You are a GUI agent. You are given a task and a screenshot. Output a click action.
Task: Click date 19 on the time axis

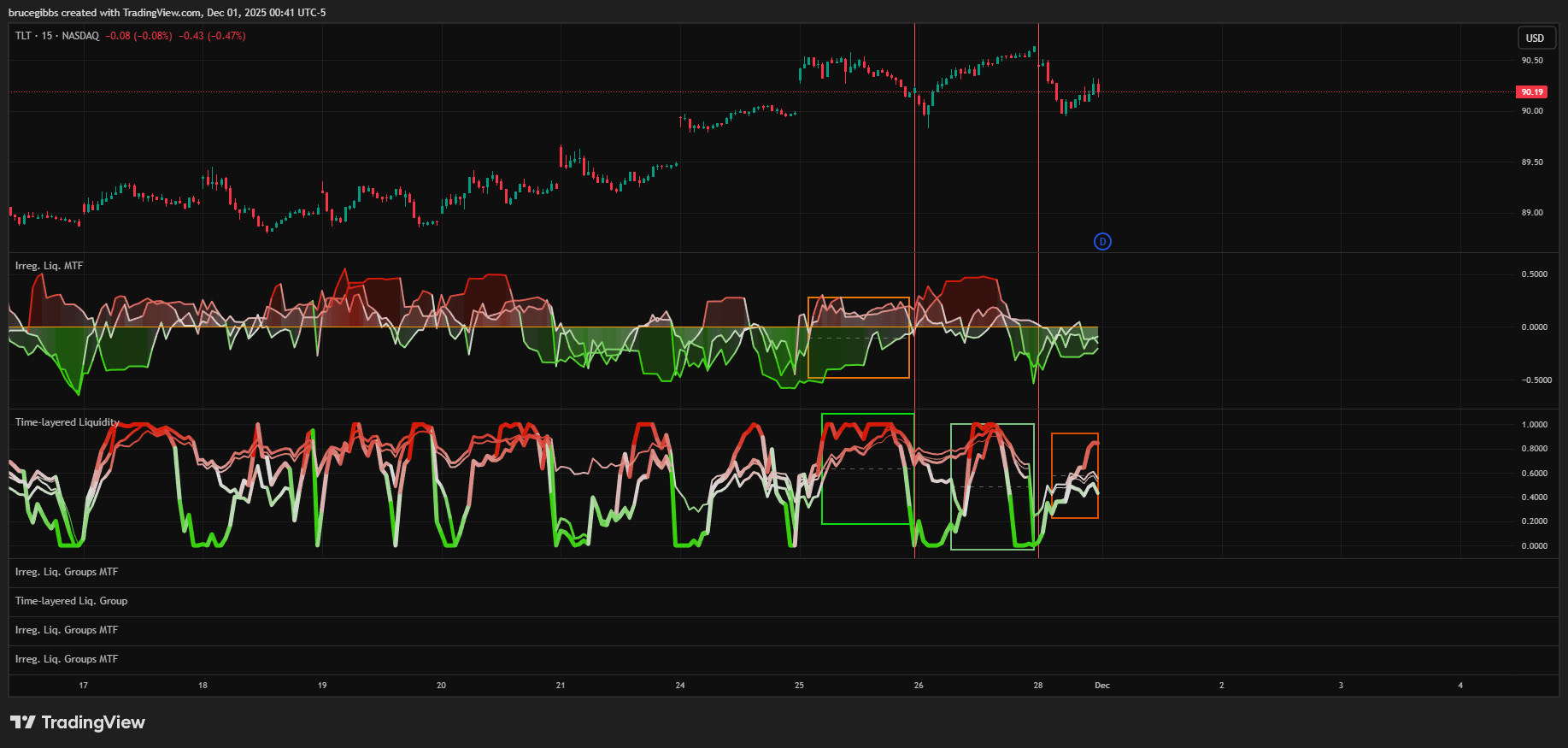pos(322,686)
